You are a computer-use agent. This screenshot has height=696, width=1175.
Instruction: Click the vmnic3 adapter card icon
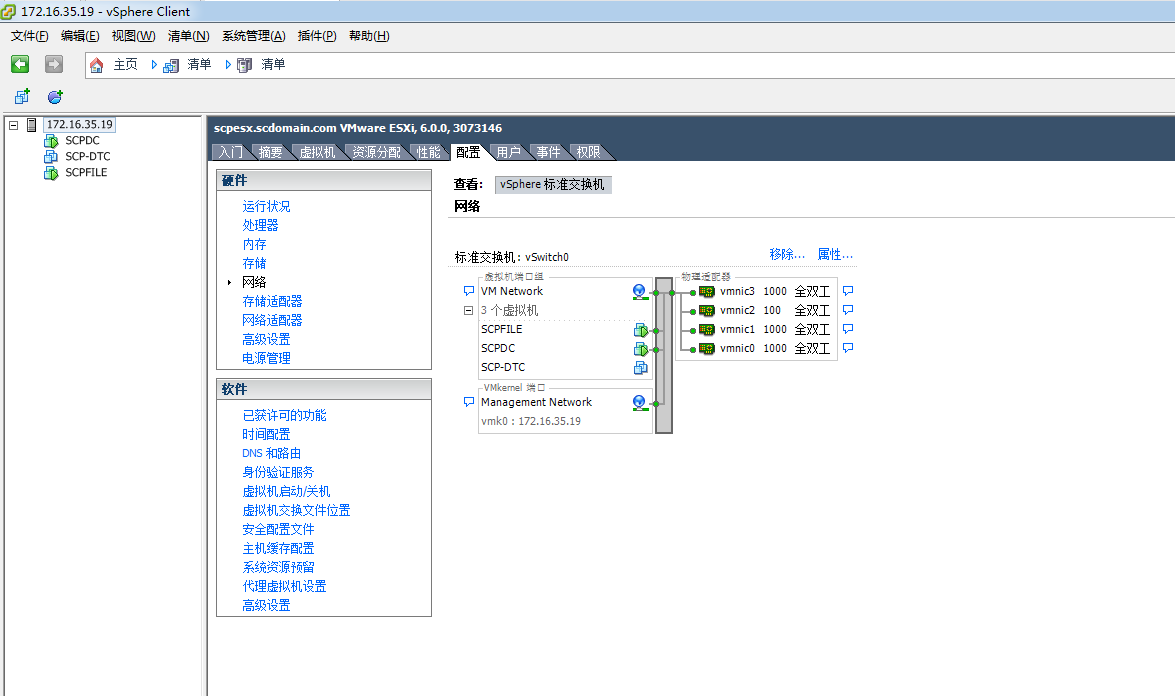click(x=707, y=291)
